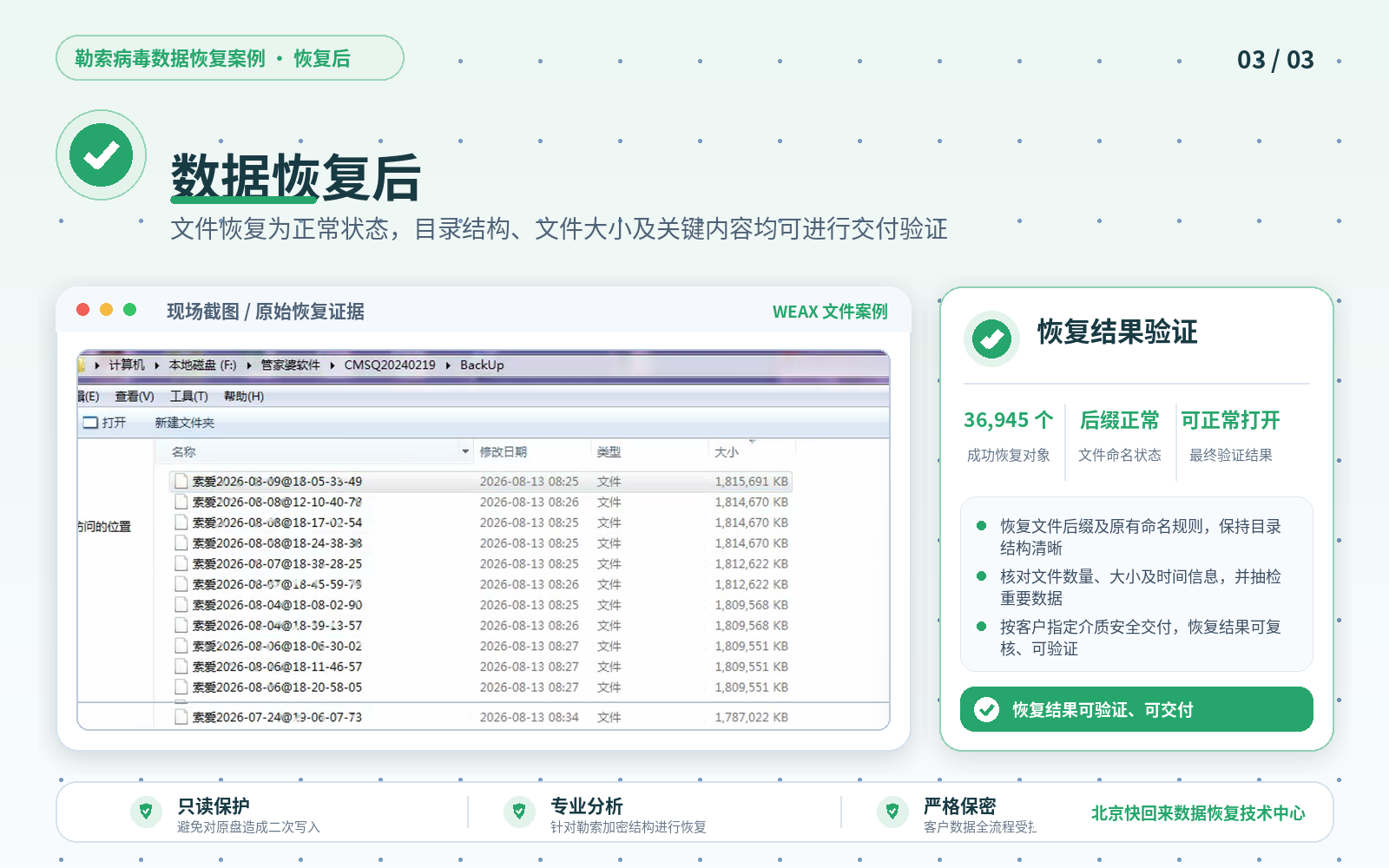
Task: Click the shield icon beside 只读保护
Action: [x=146, y=812]
